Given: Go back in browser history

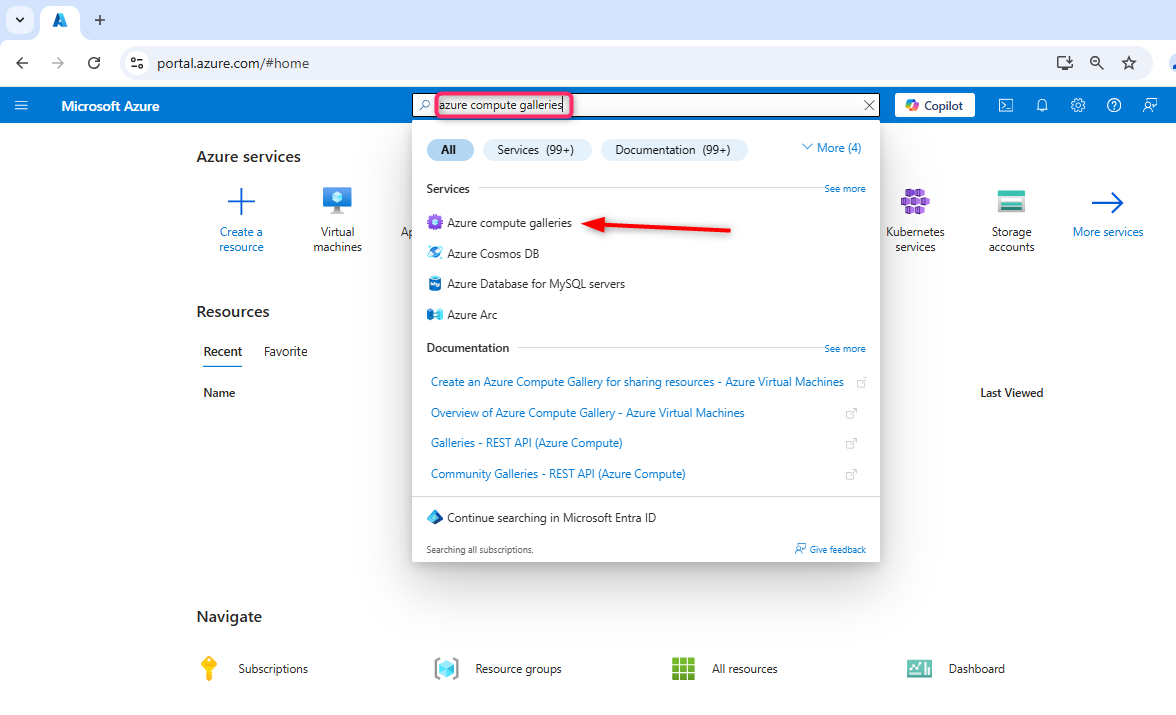Looking at the screenshot, I should (22, 63).
